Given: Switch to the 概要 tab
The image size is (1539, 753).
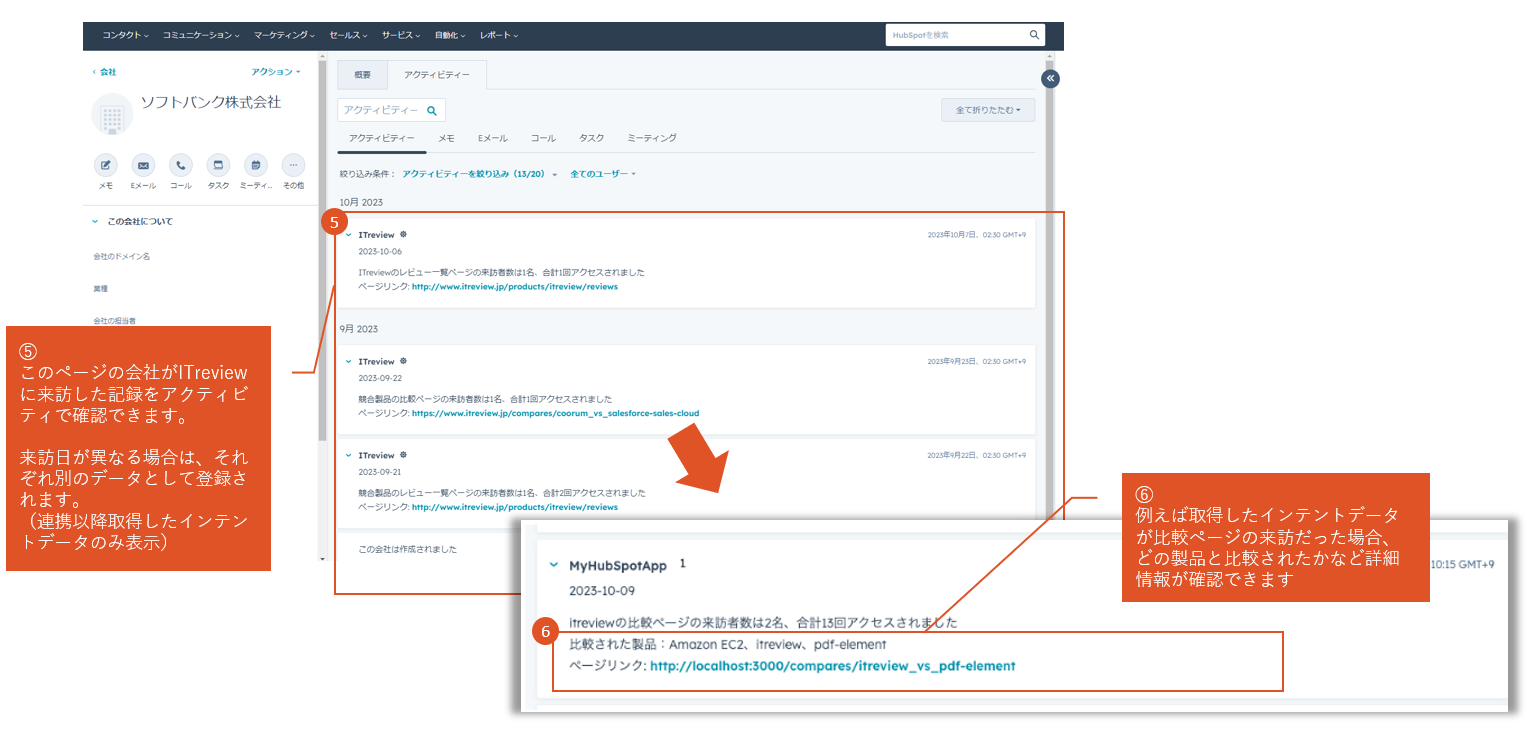Looking at the screenshot, I should pos(362,75).
